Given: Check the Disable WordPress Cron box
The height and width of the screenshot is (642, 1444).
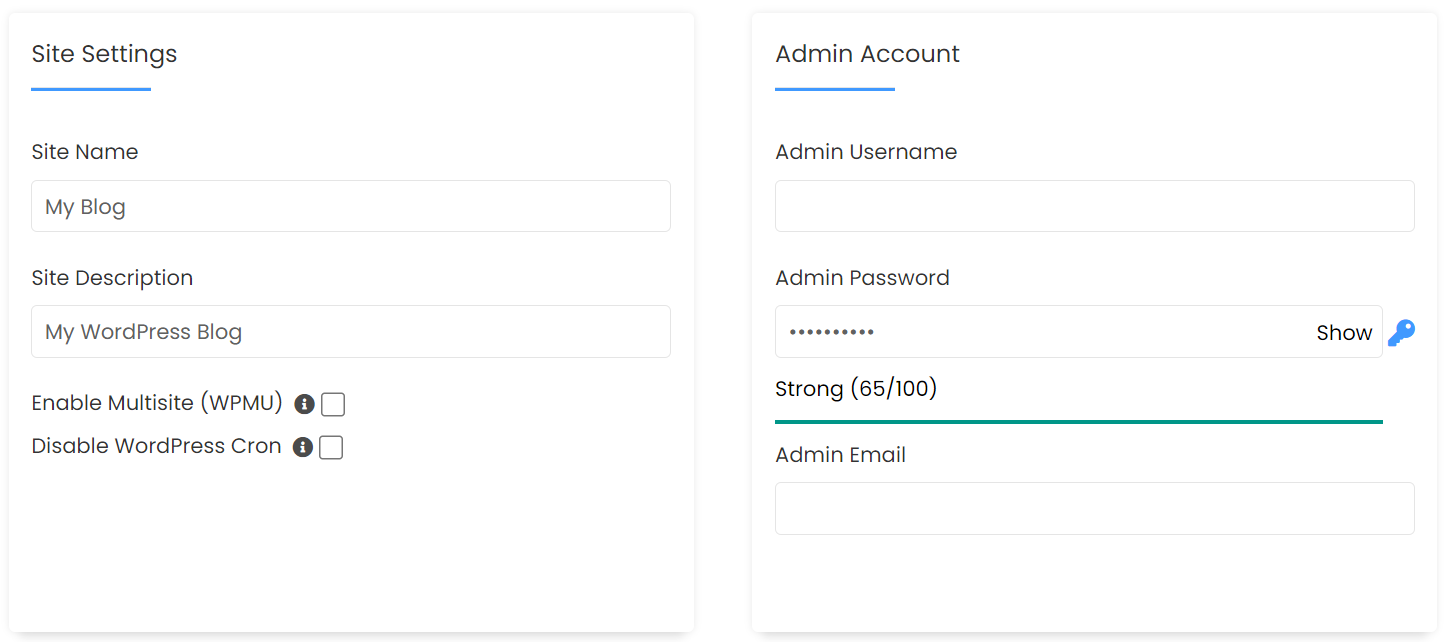Looking at the screenshot, I should [331, 447].
